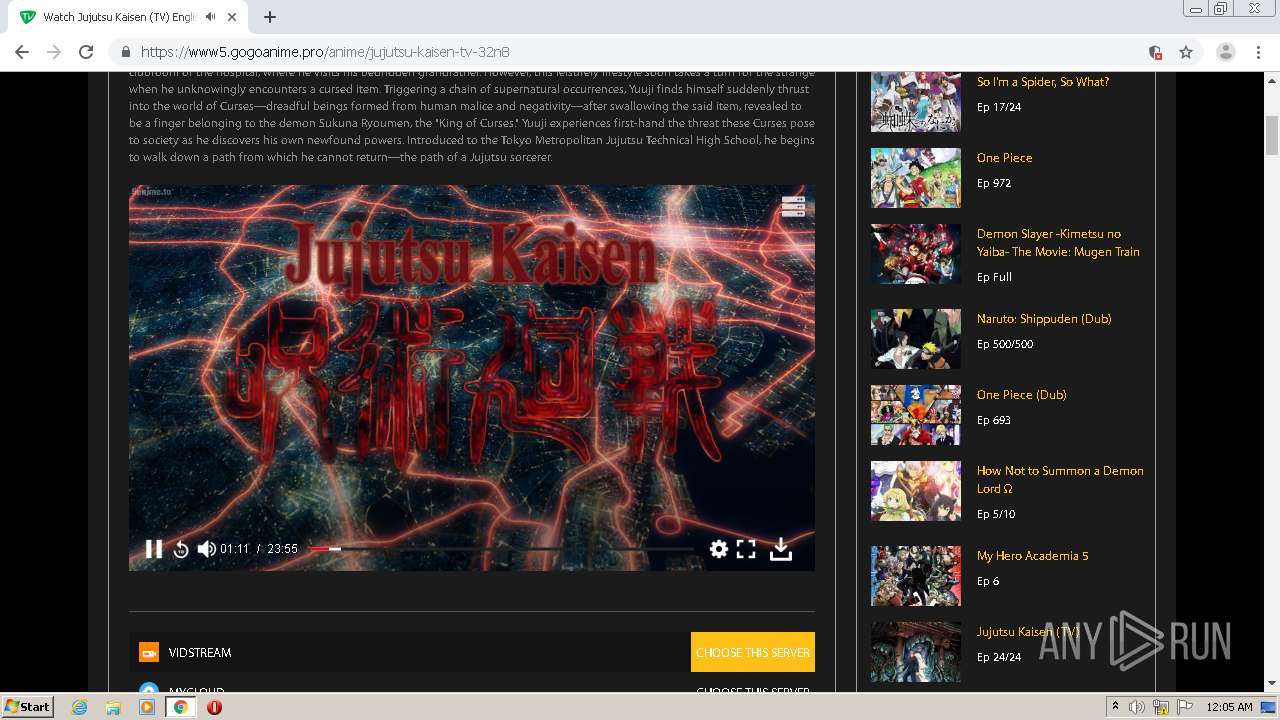
Task: Open Demon Slayer Mugen Train link
Action: 1058,243
